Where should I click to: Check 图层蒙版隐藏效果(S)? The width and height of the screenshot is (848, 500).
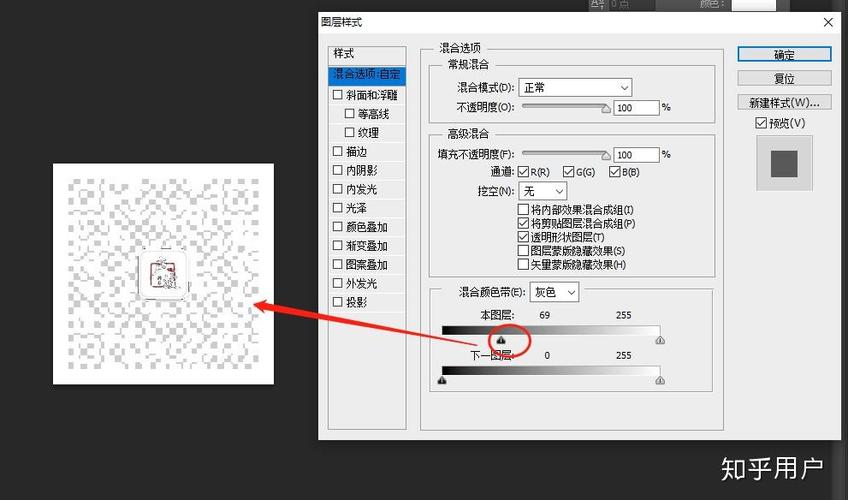coord(523,251)
